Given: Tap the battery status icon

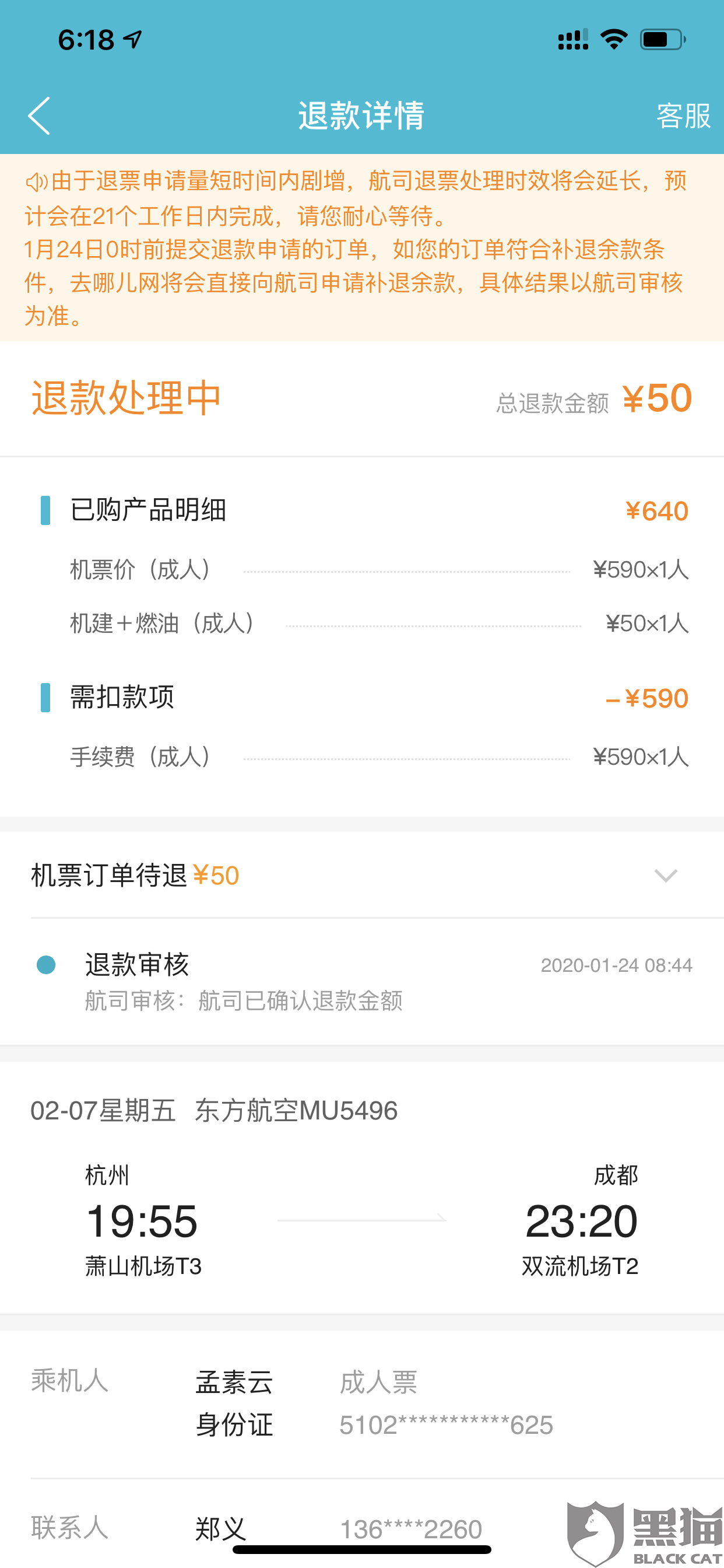Looking at the screenshot, I should tap(662, 40).
